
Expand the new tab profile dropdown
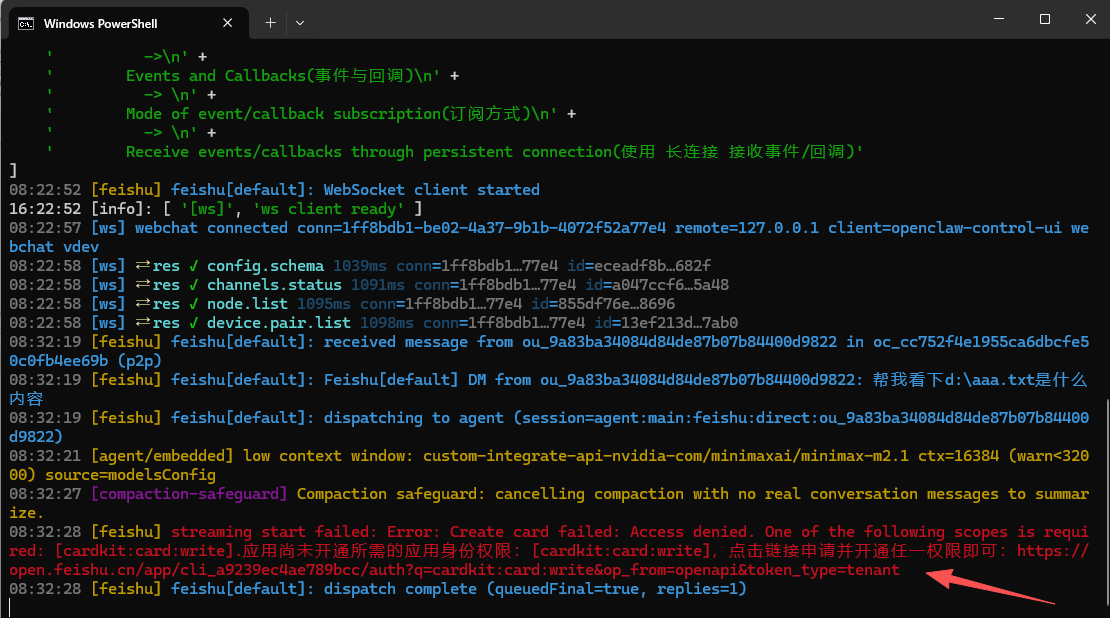point(300,23)
